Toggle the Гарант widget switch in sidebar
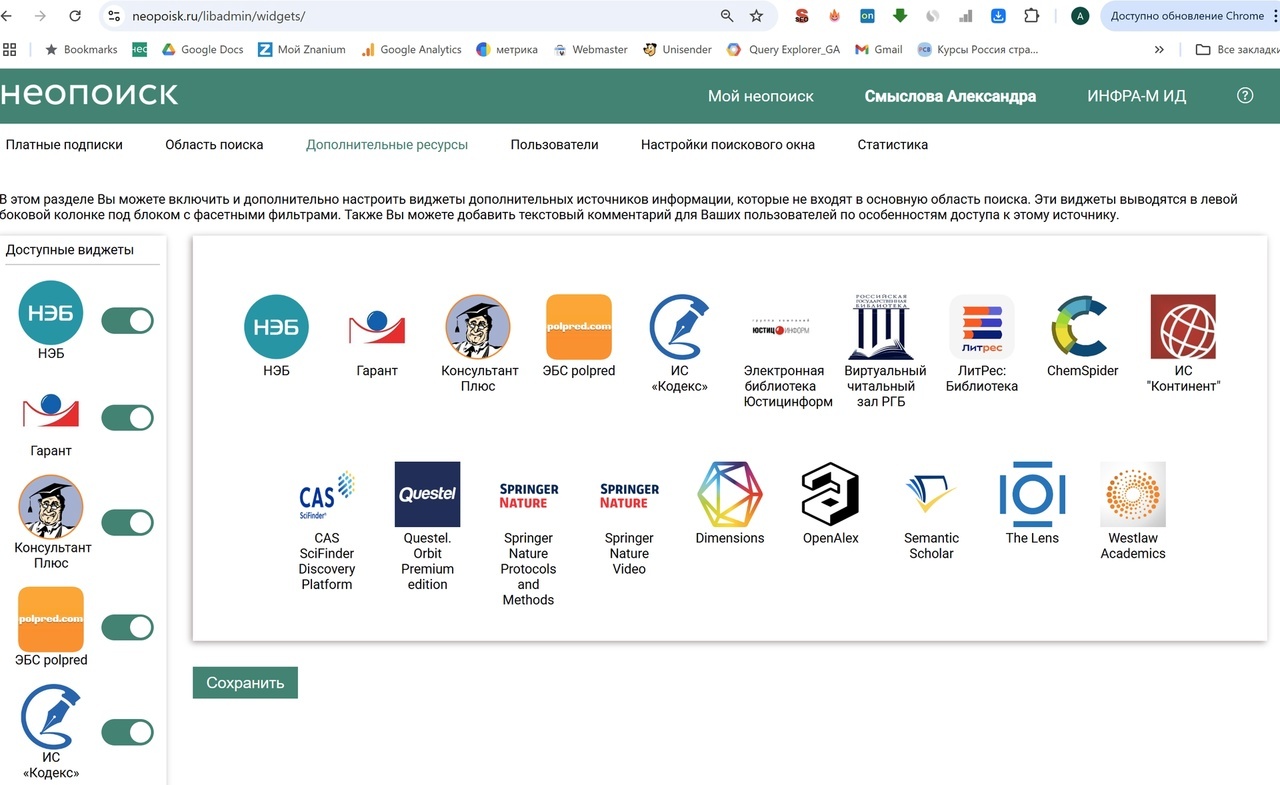The image size is (1280, 785). (x=128, y=417)
